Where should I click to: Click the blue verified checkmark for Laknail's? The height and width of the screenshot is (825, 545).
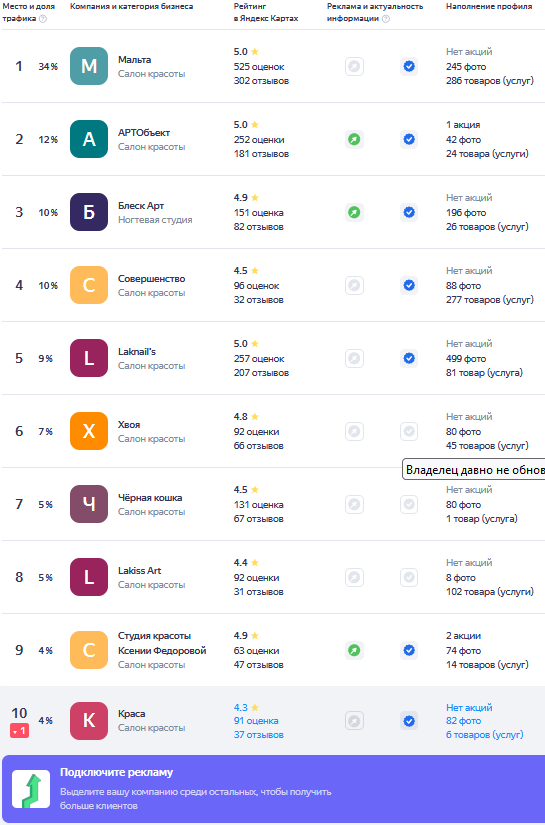click(409, 358)
